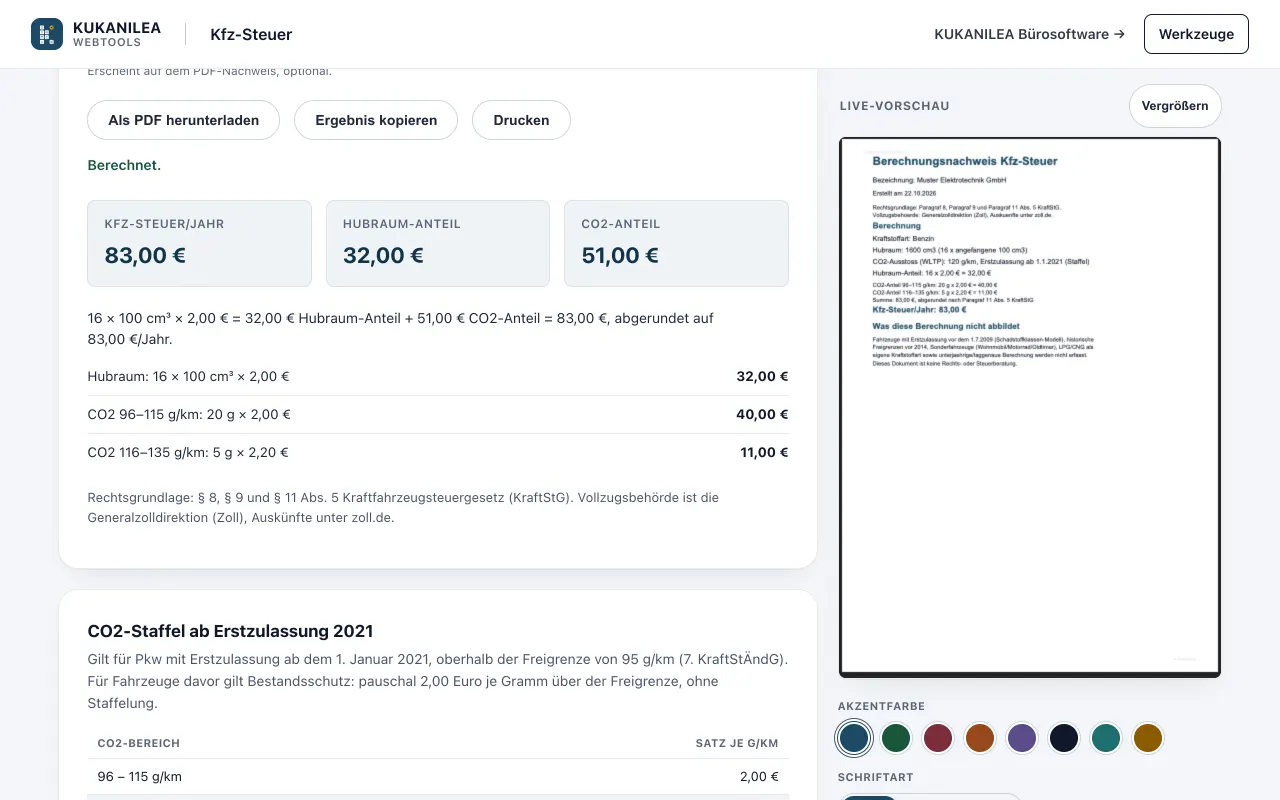
Task: Click the 2,00 € rate cell
Action: tap(759, 776)
